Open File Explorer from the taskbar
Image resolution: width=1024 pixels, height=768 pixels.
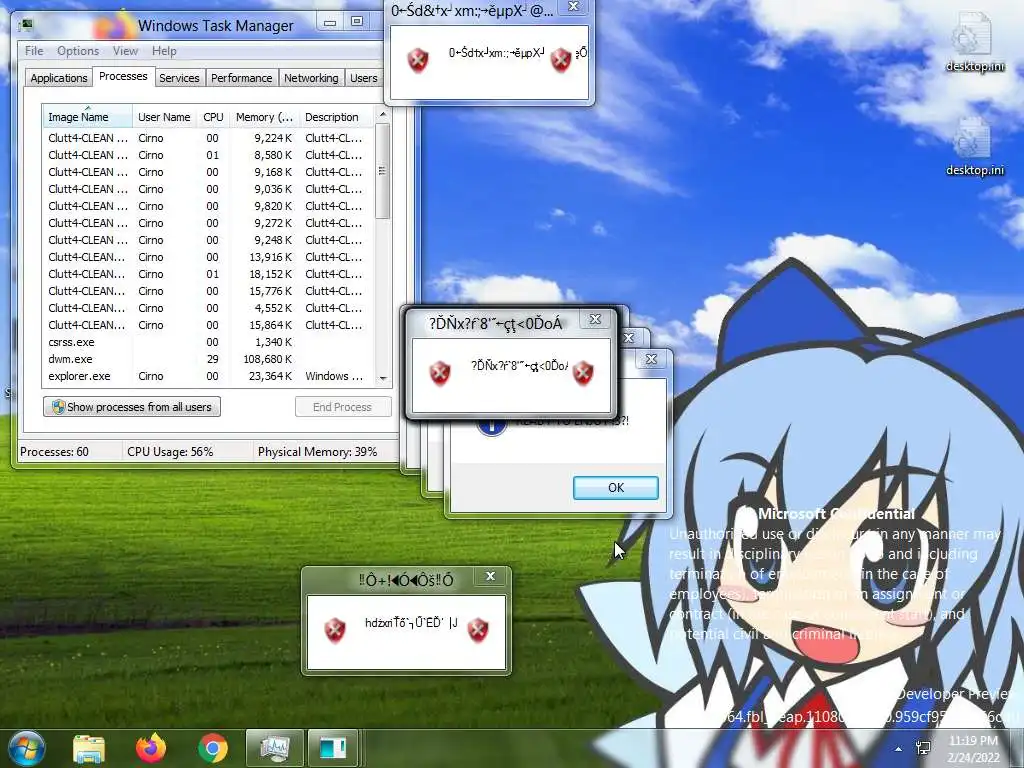click(89, 748)
